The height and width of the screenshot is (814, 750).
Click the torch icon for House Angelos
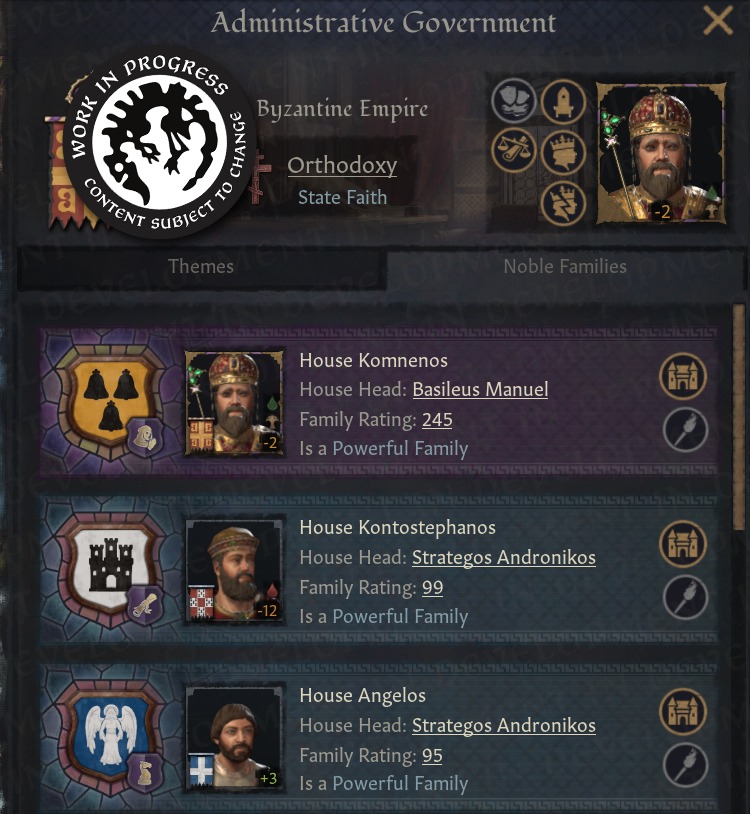686,766
